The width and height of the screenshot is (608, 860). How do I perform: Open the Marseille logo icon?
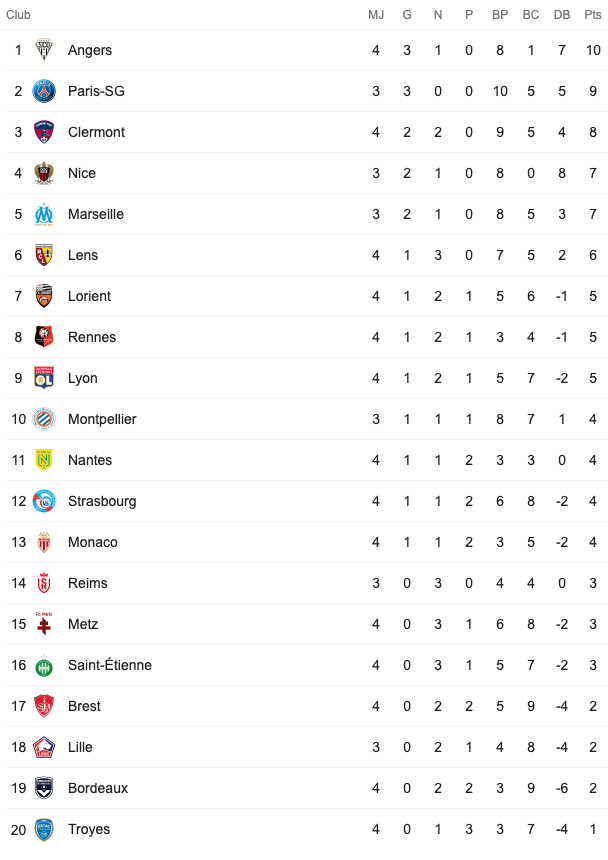point(44,214)
